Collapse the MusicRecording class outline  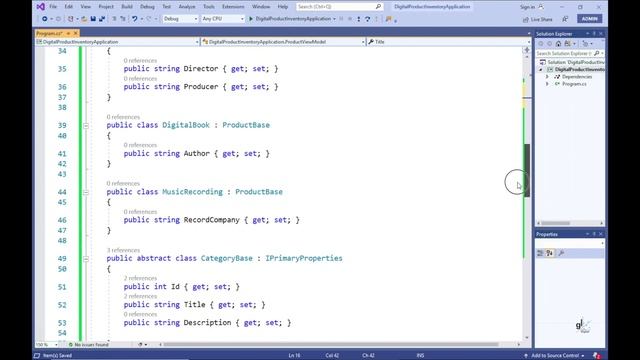click(86, 192)
